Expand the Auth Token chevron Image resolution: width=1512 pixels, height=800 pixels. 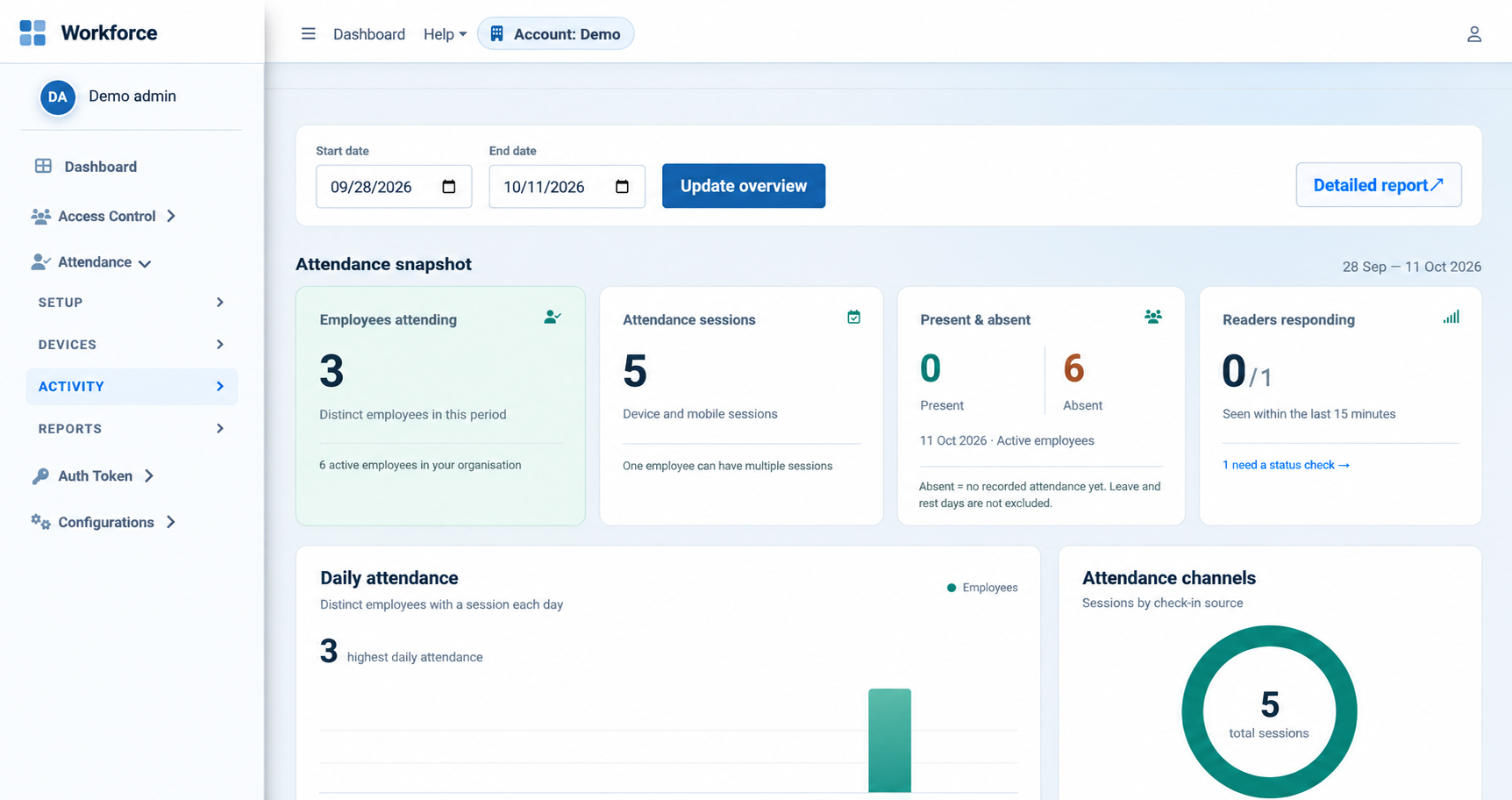click(x=149, y=475)
